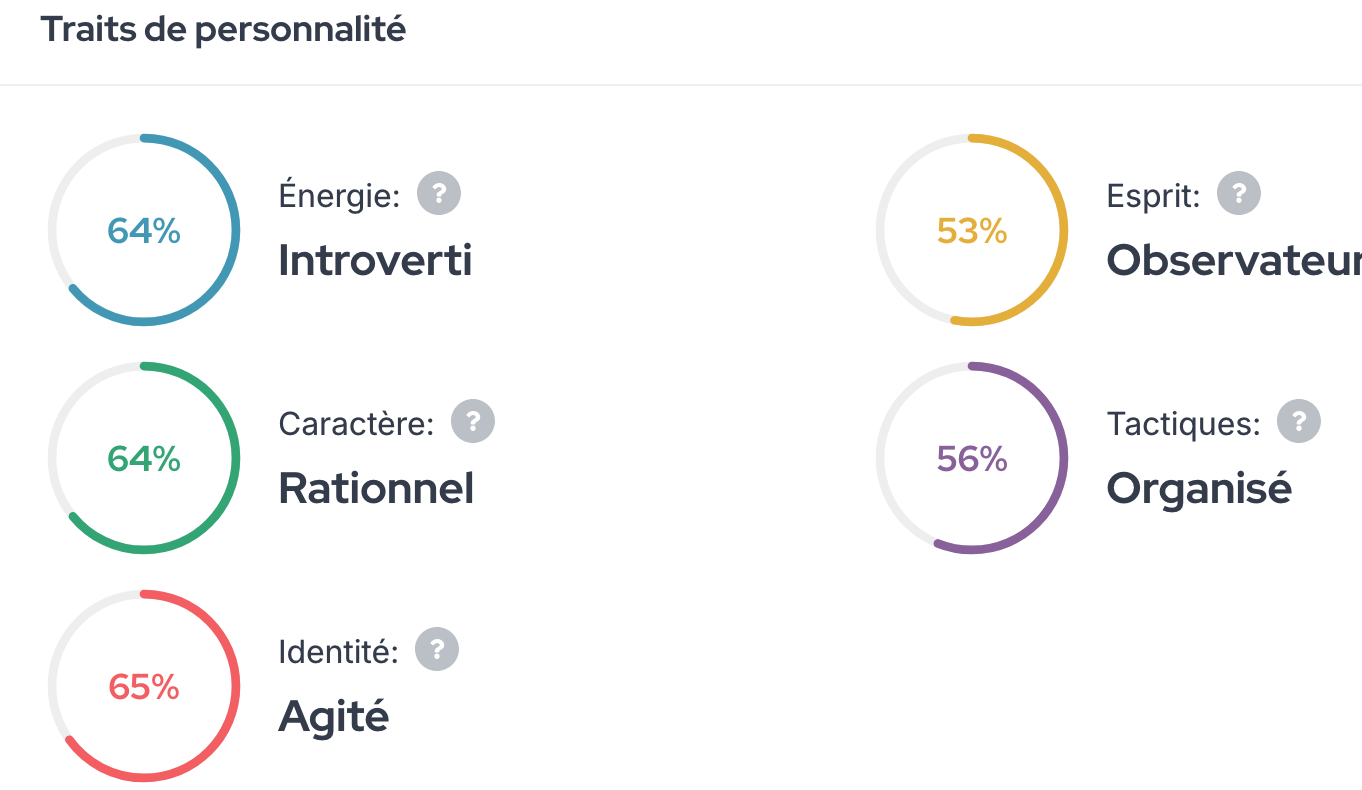Select the Identité: label text
The image size is (1362, 790).
(x=338, y=652)
